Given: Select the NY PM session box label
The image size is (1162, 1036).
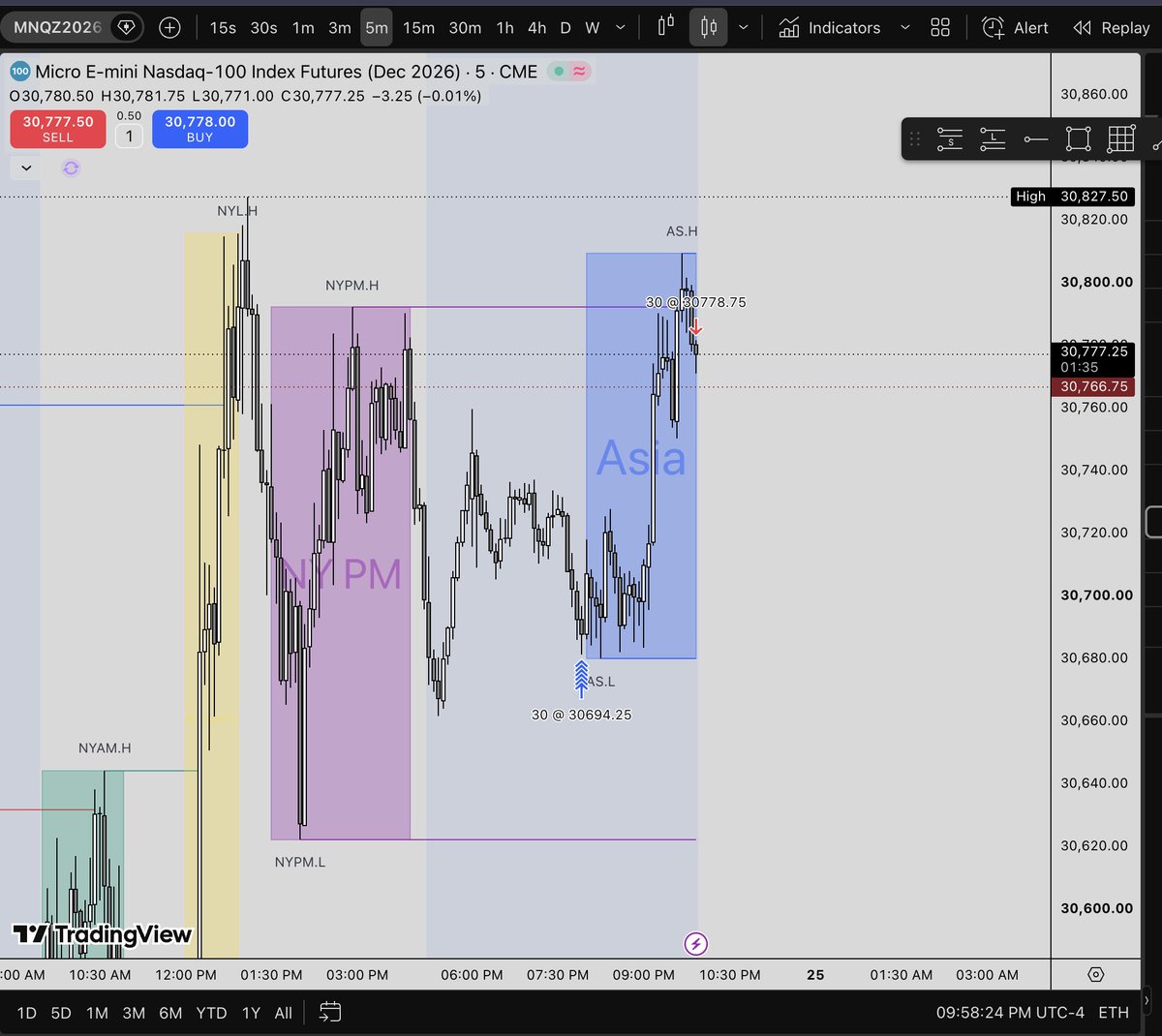Looking at the screenshot, I should (340, 574).
